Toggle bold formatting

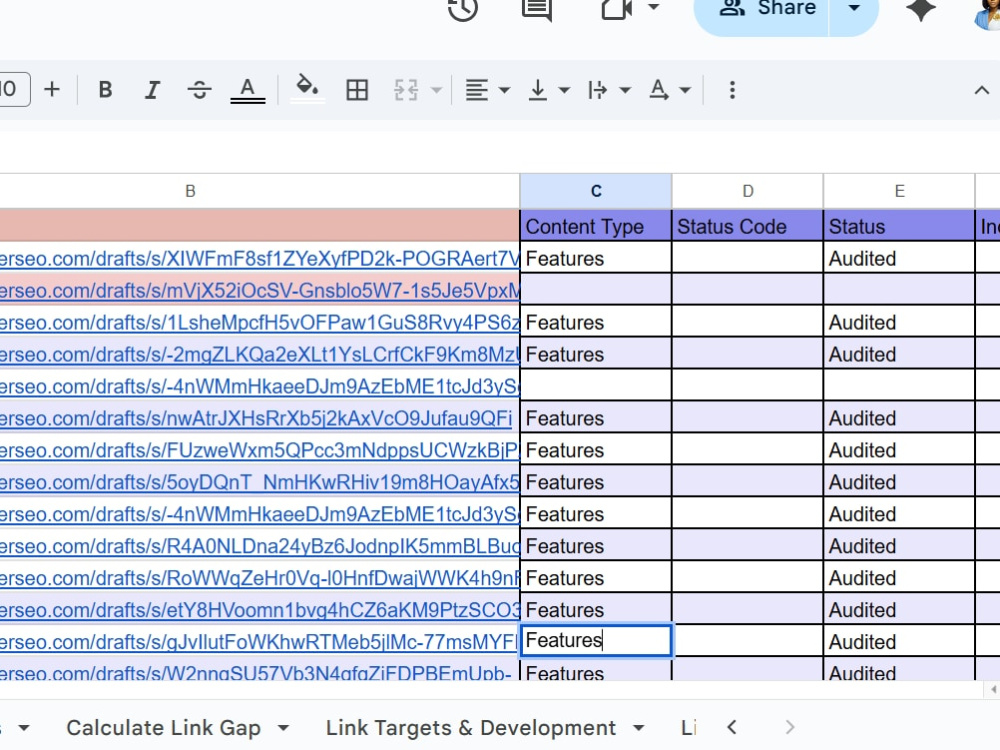tap(105, 90)
